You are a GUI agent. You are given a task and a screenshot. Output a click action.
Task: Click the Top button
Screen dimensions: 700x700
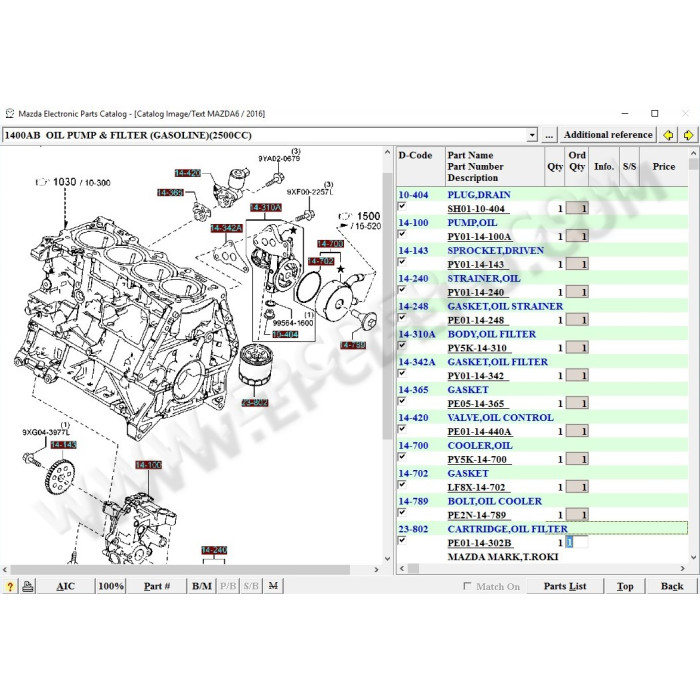tap(625, 586)
